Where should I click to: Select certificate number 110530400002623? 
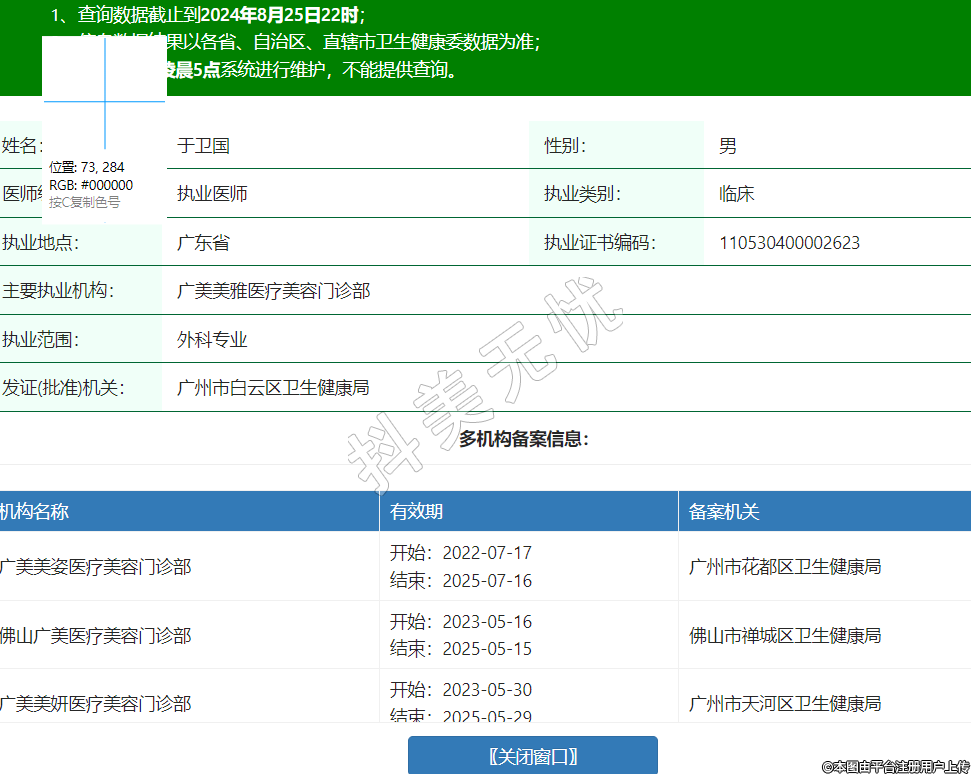pos(789,243)
